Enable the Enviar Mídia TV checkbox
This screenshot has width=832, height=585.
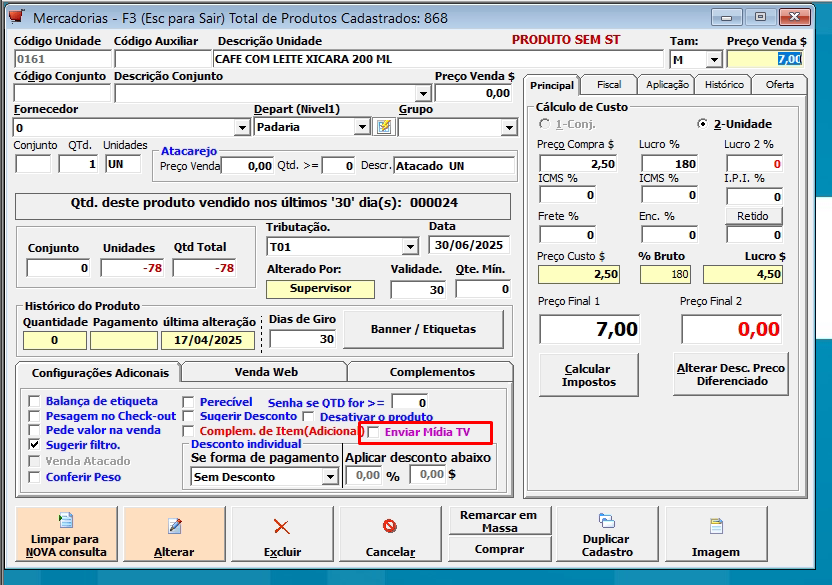click(x=374, y=433)
